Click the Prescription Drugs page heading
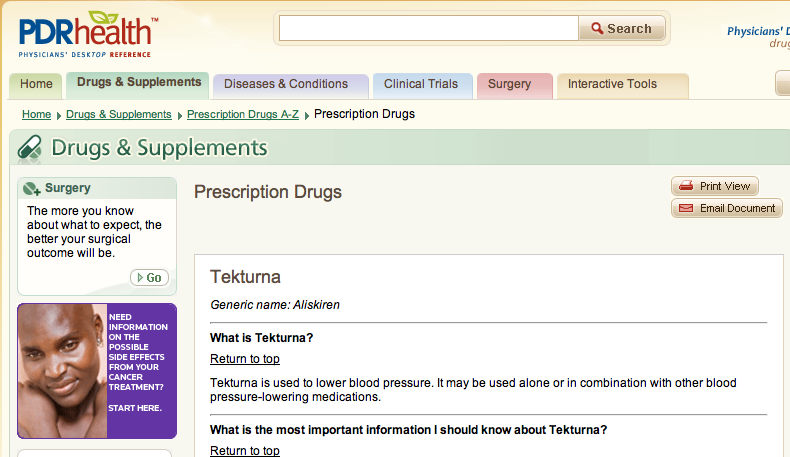The height and width of the screenshot is (457, 790). [x=268, y=192]
